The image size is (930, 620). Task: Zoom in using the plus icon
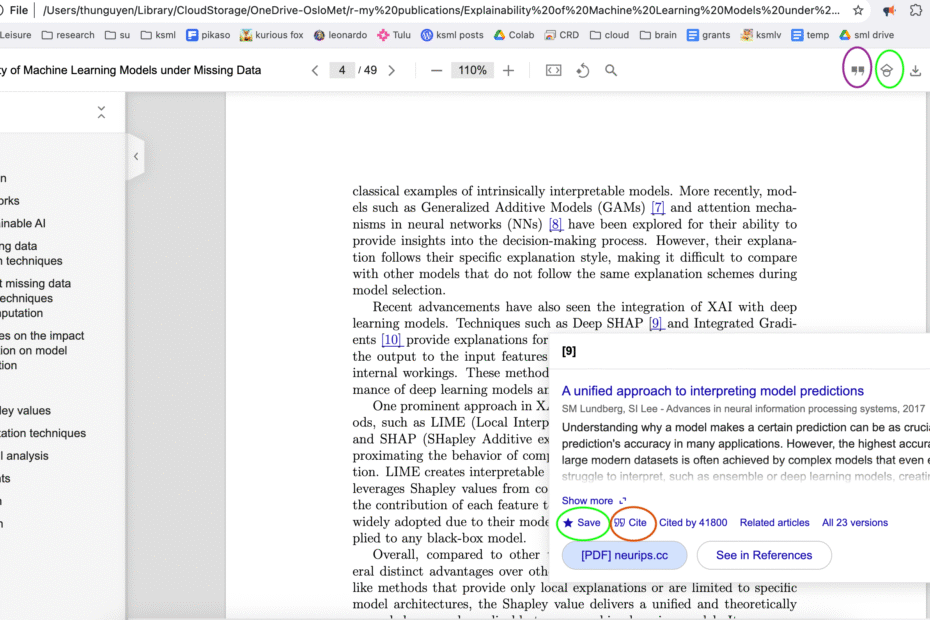tap(508, 71)
